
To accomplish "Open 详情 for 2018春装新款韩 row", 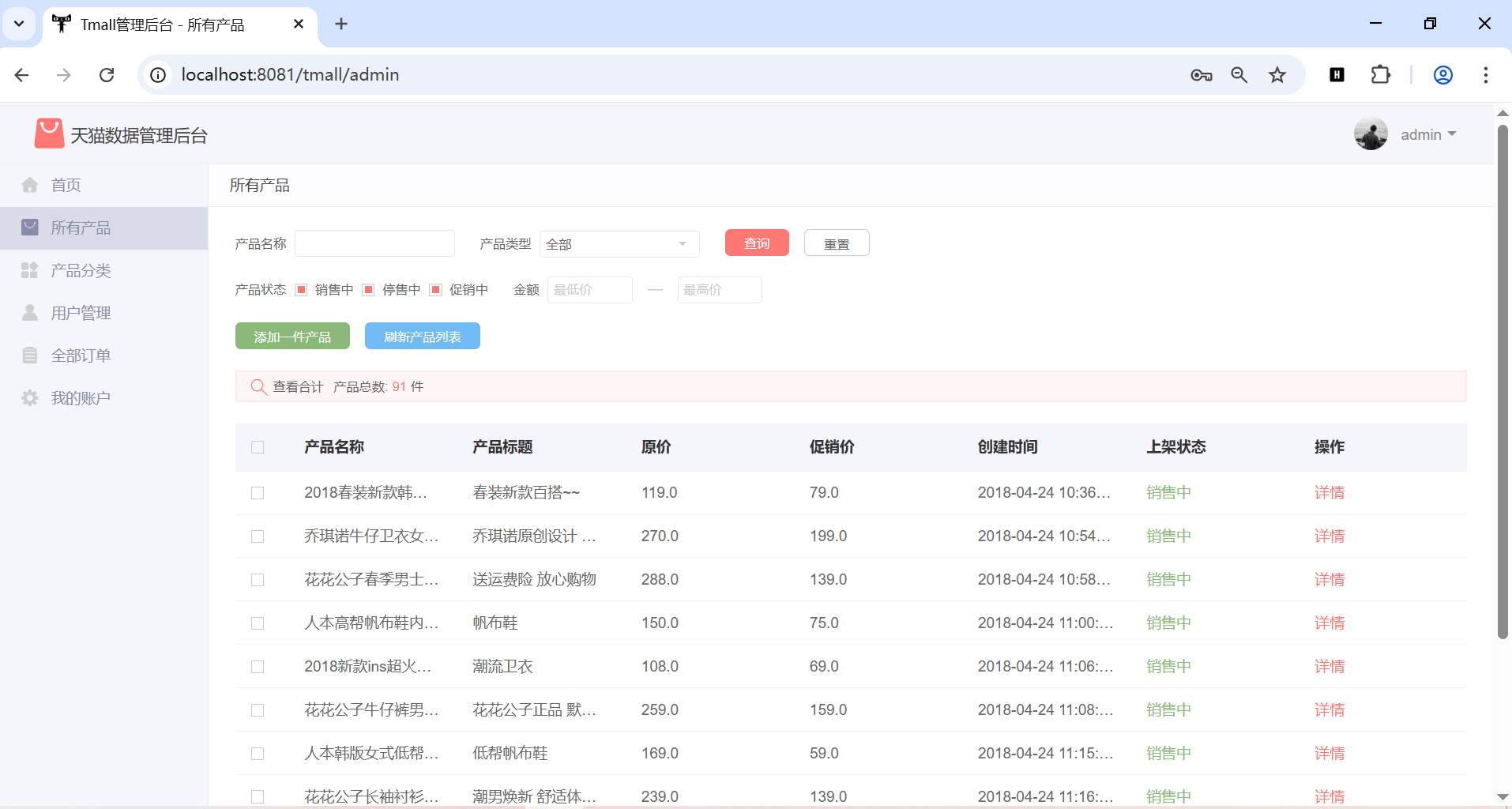I will tap(1330, 493).
